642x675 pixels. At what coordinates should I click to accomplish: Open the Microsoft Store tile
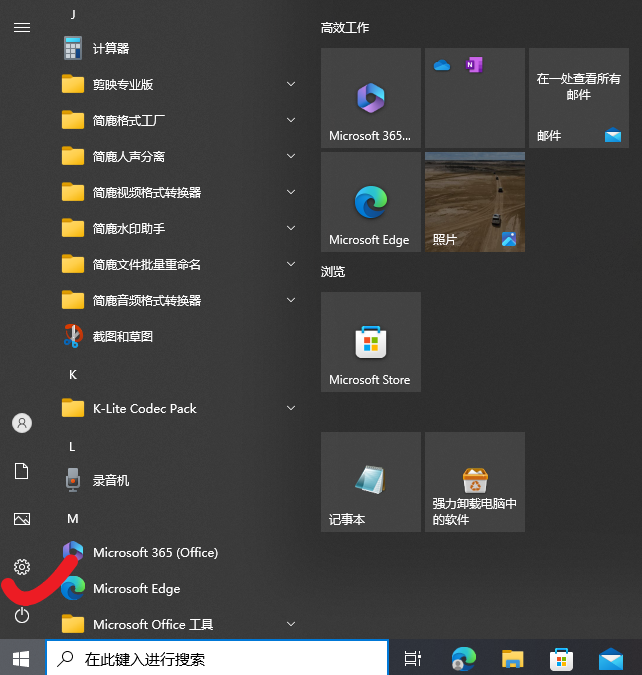371,342
